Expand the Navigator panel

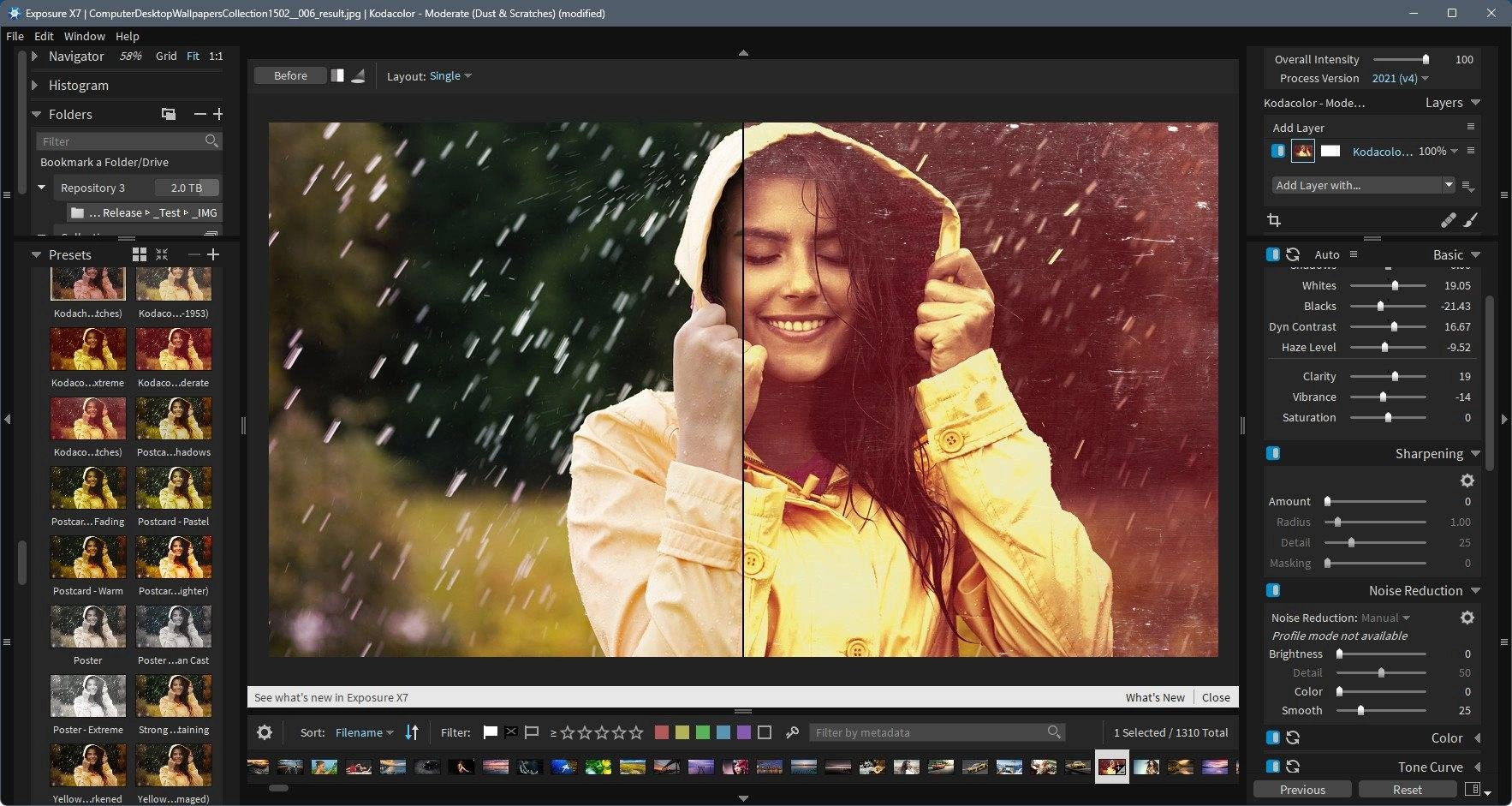pyautogui.click(x=35, y=56)
